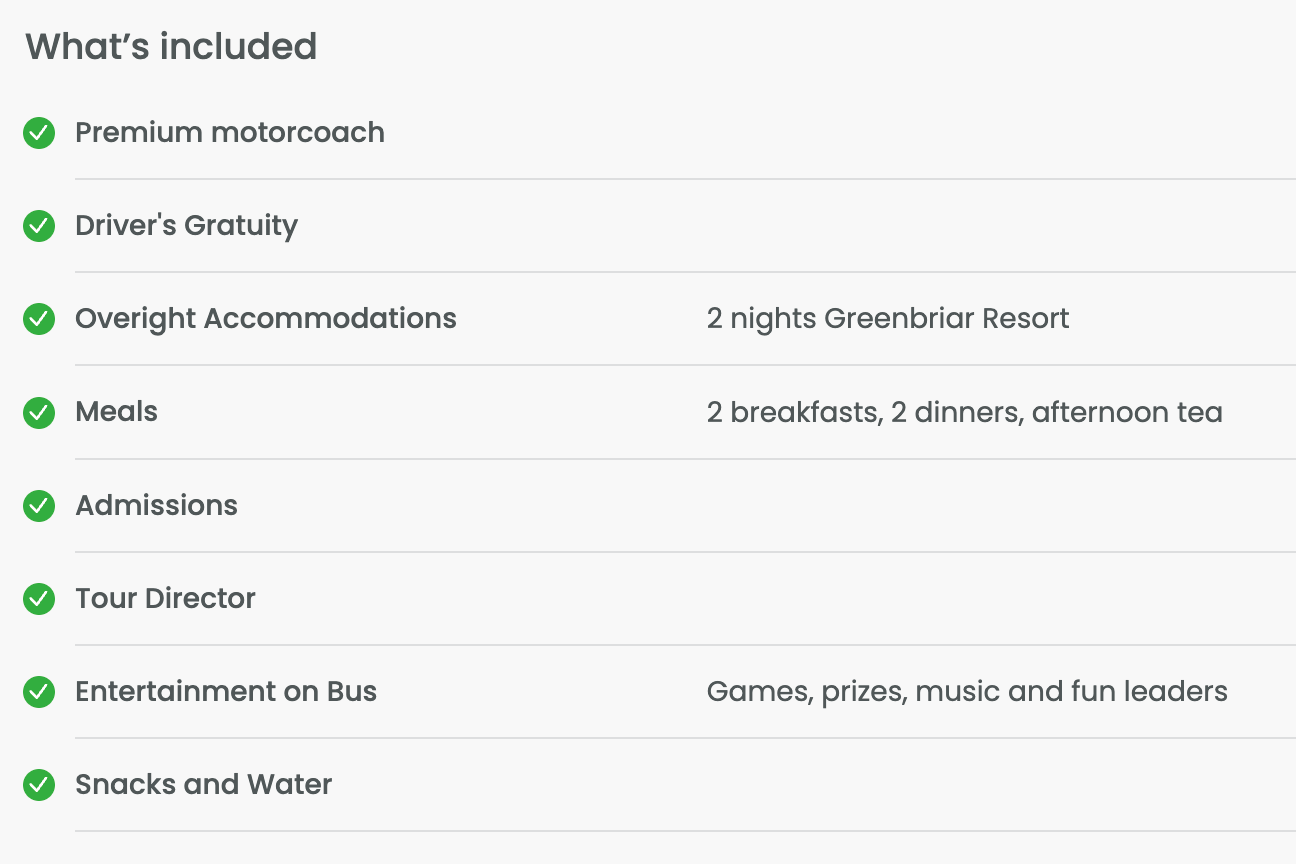The image size is (1296, 864).
Task: Click checkmark beside Entertainment on Bus
Action: click(39, 692)
